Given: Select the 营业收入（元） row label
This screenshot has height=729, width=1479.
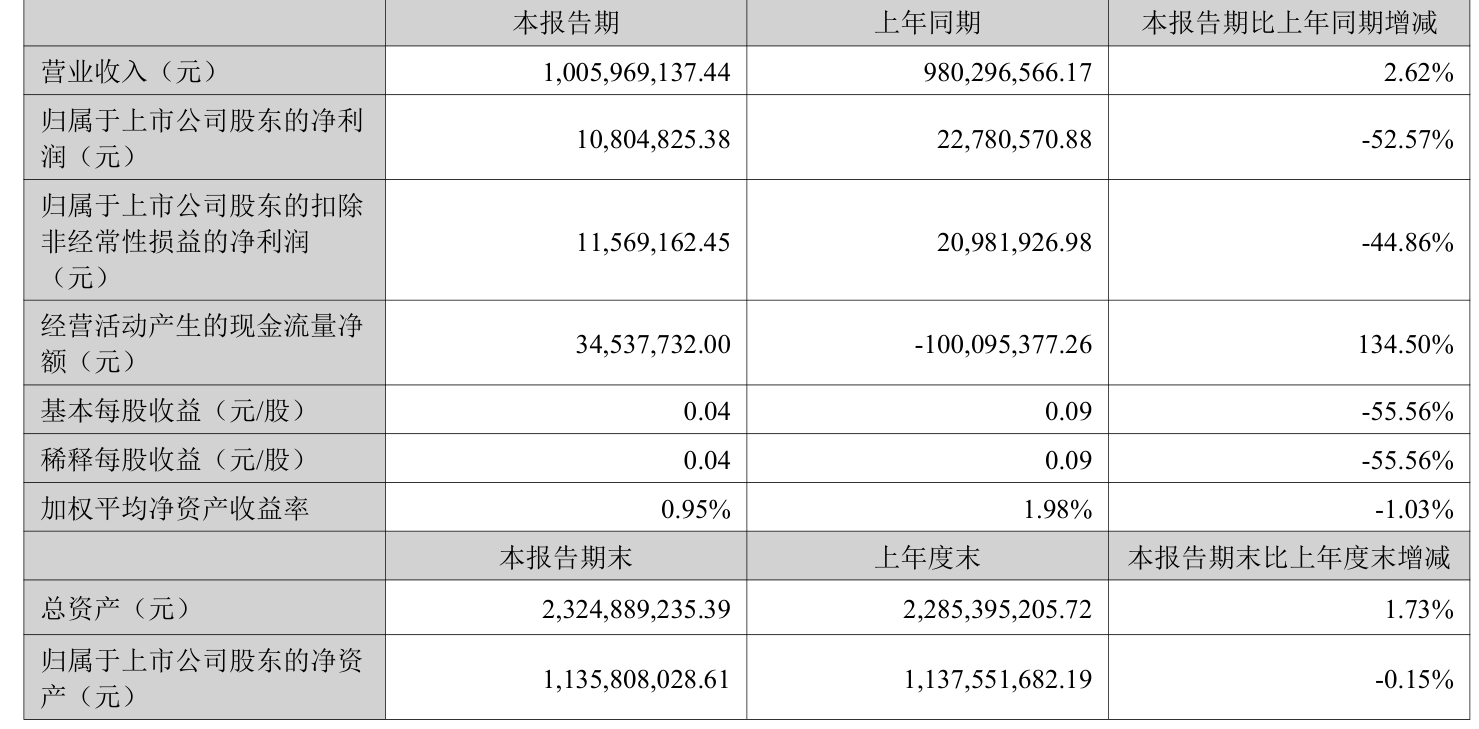Looking at the screenshot, I should point(129,71).
